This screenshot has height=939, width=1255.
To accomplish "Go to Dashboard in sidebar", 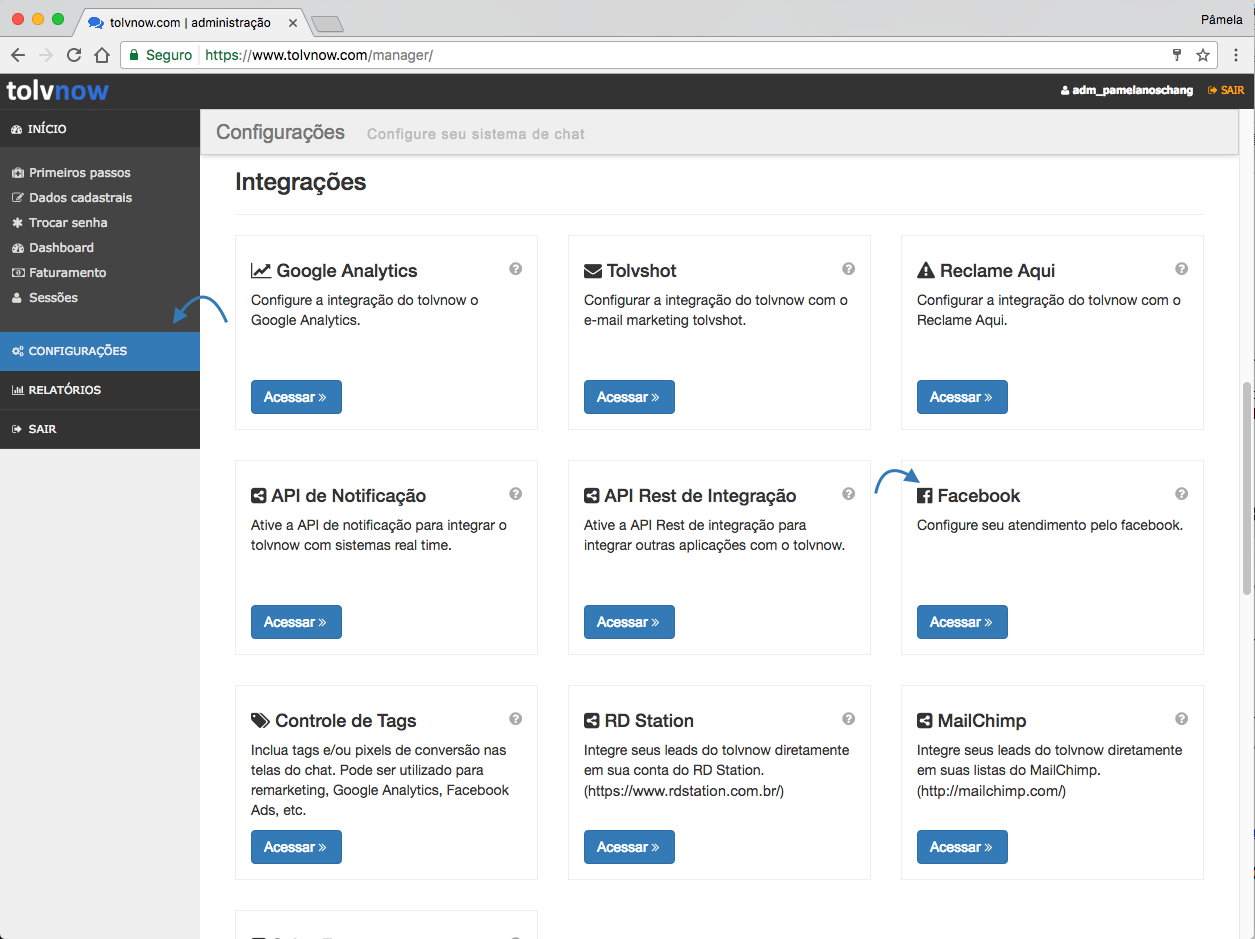I will coord(52,248).
